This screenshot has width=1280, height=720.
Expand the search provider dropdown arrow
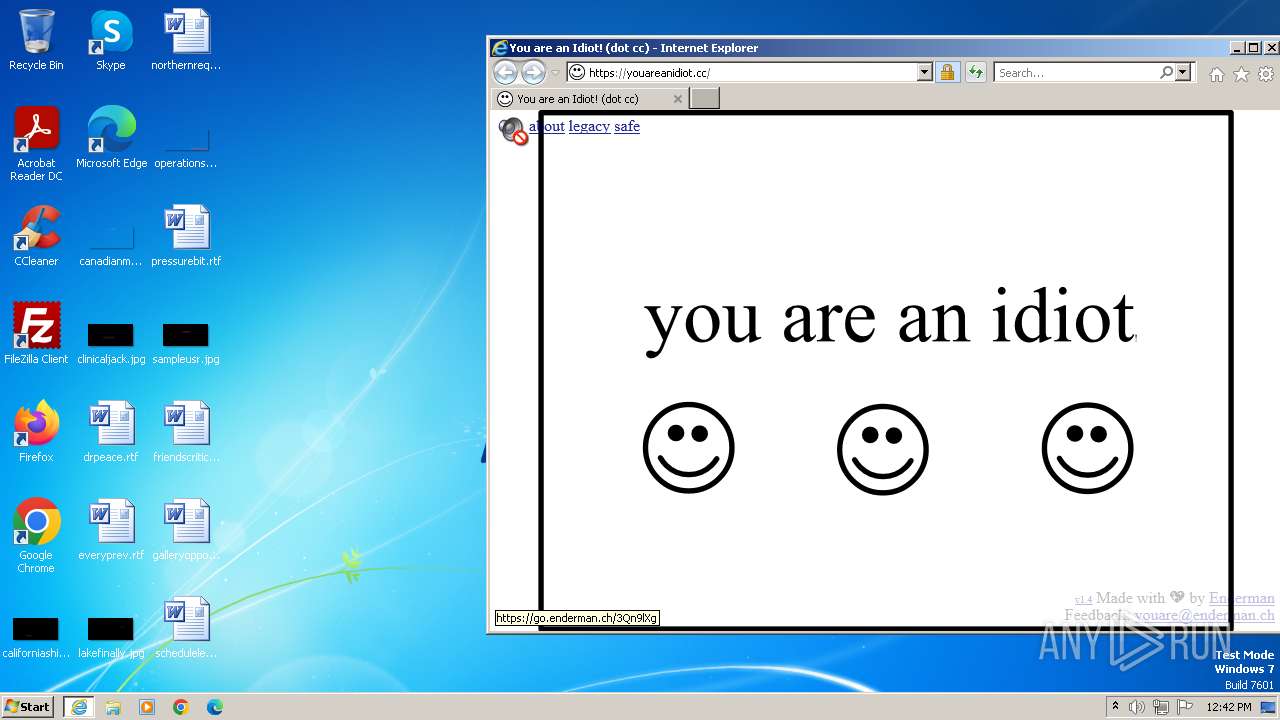pos(1184,72)
